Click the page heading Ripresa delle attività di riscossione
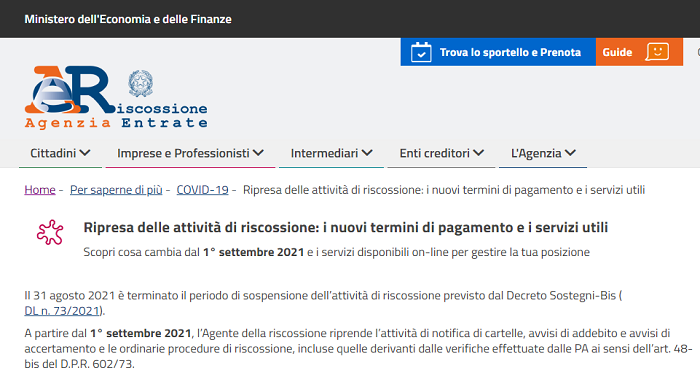The width and height of the screenshot is (700, 370). (346, 228)
